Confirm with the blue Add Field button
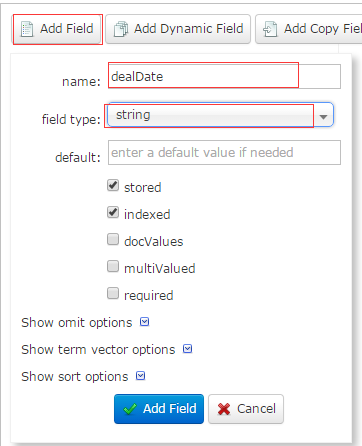Image resolution: width=362 pixels, height=446 pixels. coord(159,409)
